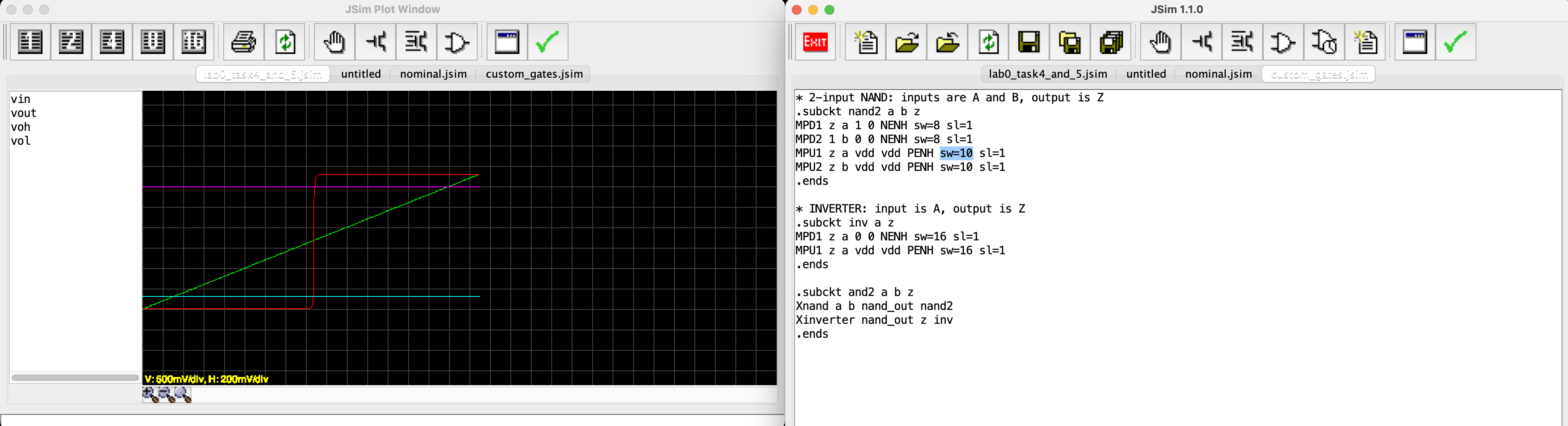Click the zoom in magnifier below plot

point(150,395)
